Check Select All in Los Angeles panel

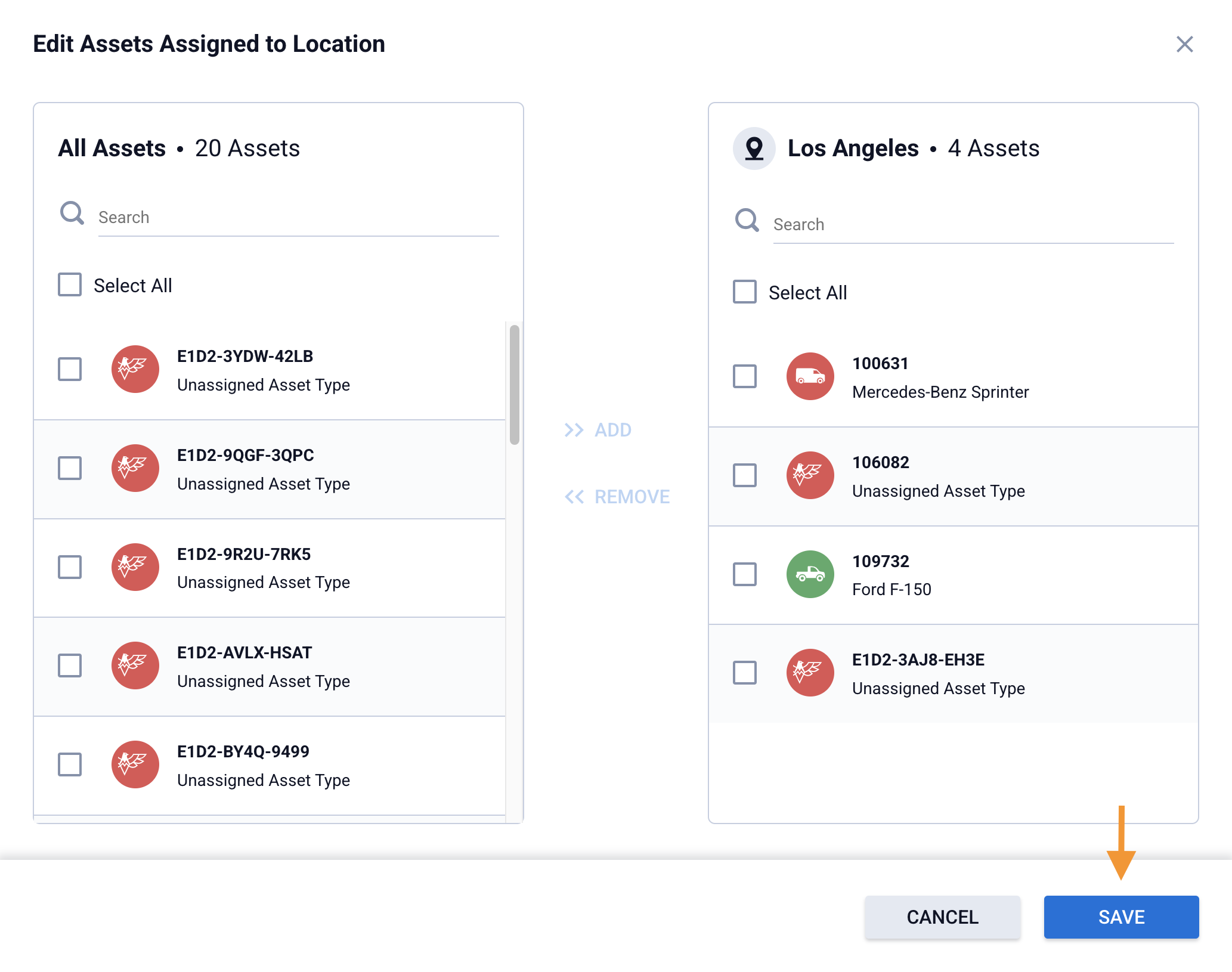tap(744, 292)
